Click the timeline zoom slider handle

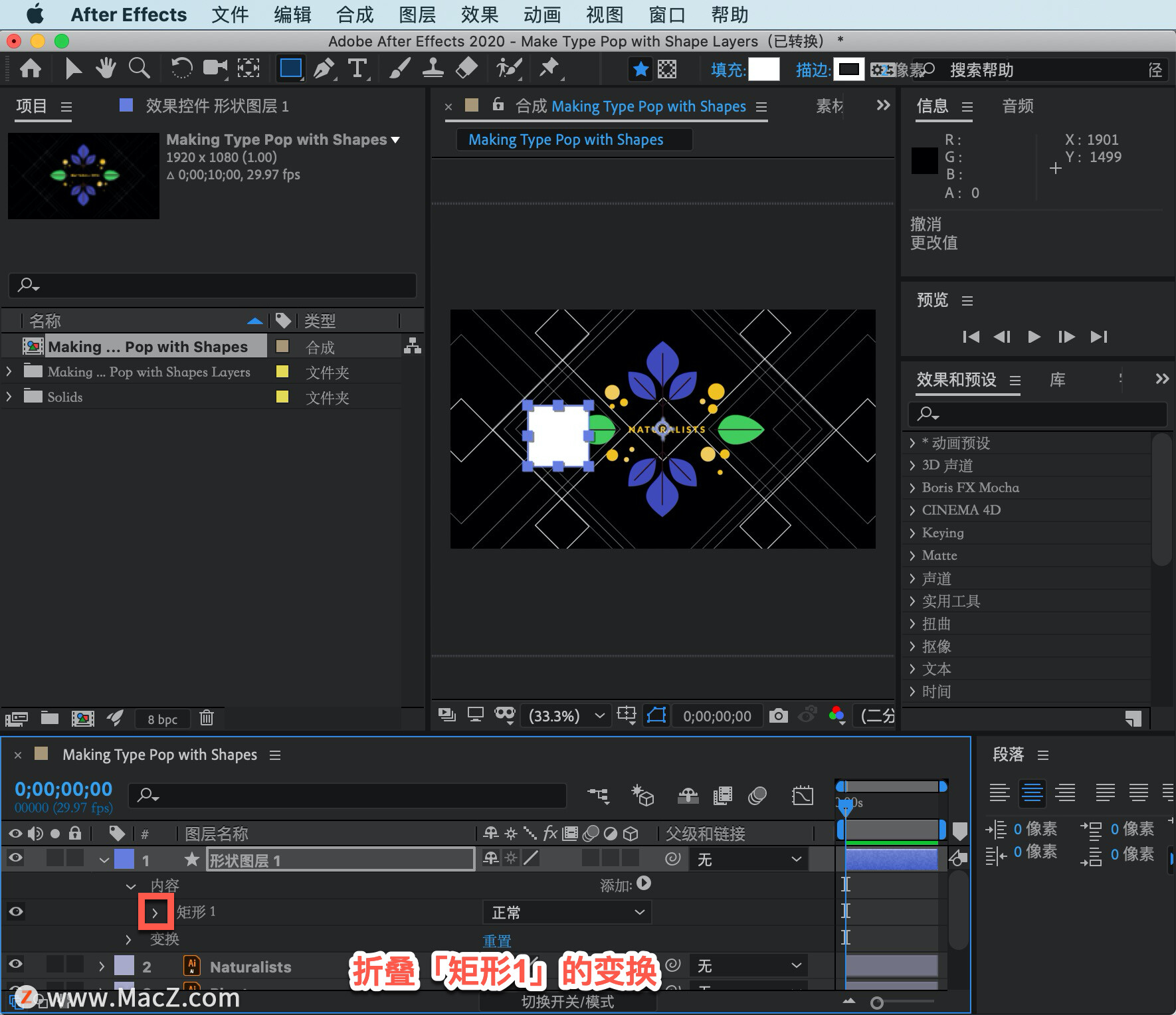[877, 1002]
